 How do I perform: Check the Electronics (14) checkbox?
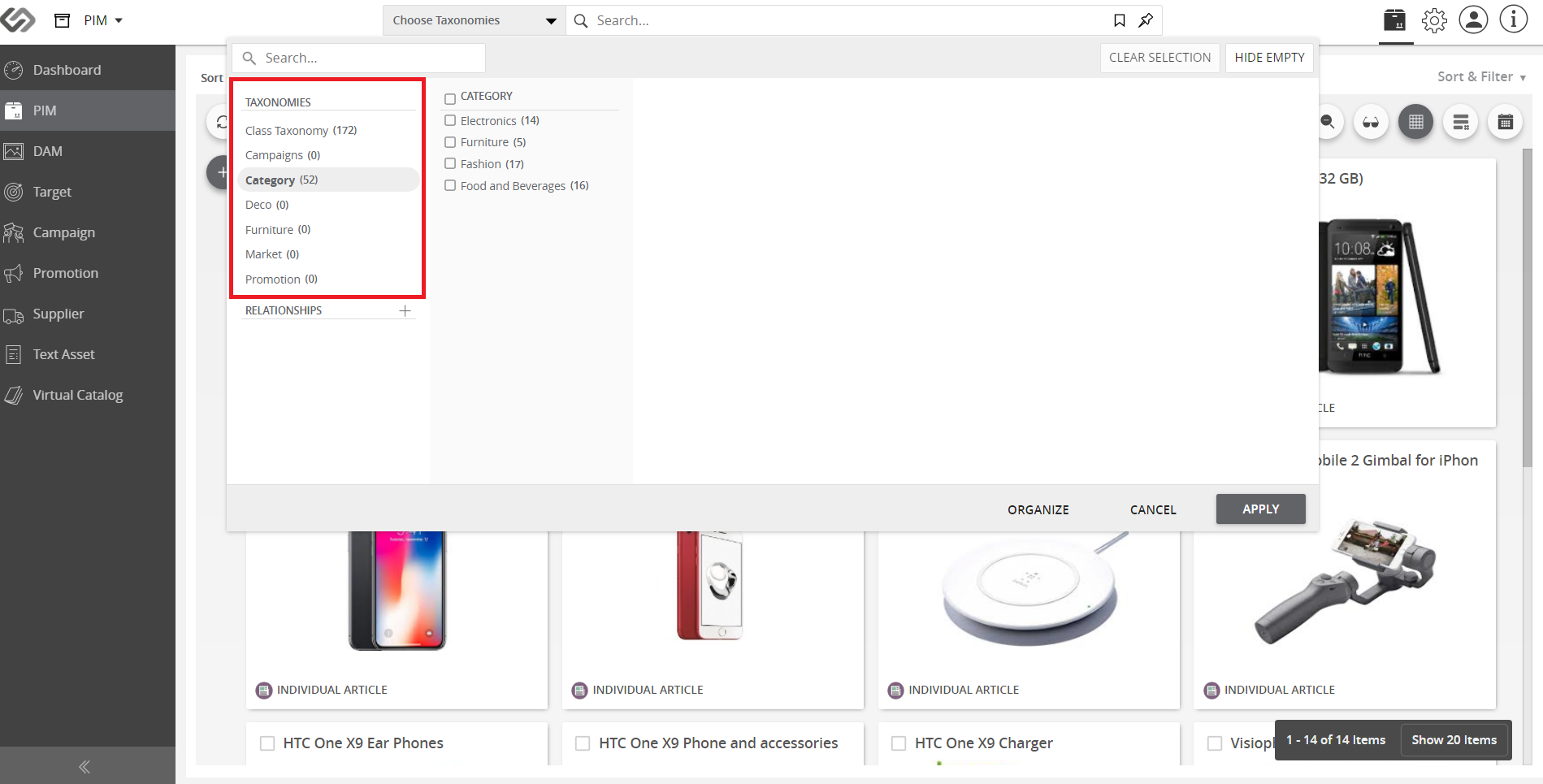[450, 120]
